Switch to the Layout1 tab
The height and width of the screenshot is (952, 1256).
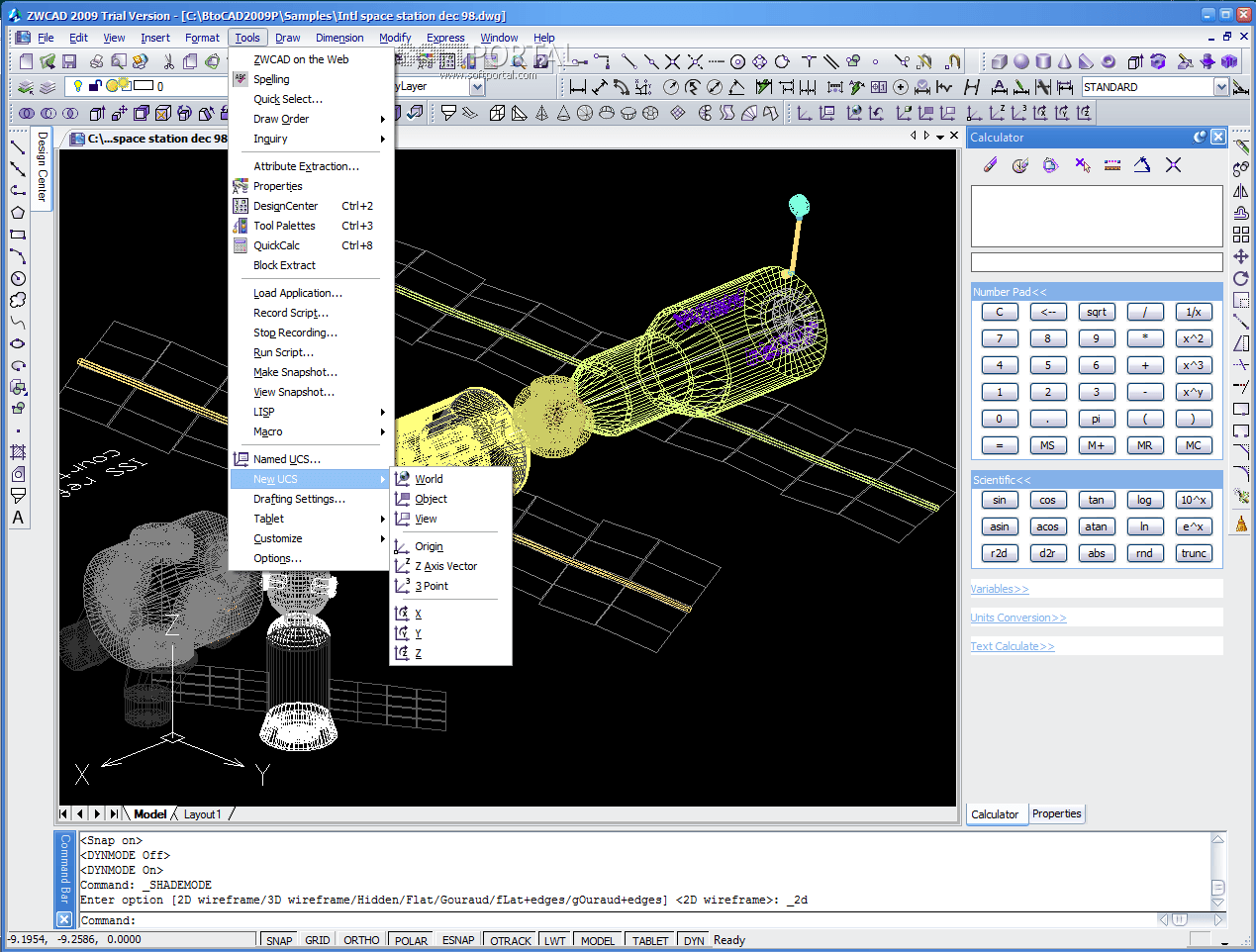pyautogui.click(x=202, y=814)
